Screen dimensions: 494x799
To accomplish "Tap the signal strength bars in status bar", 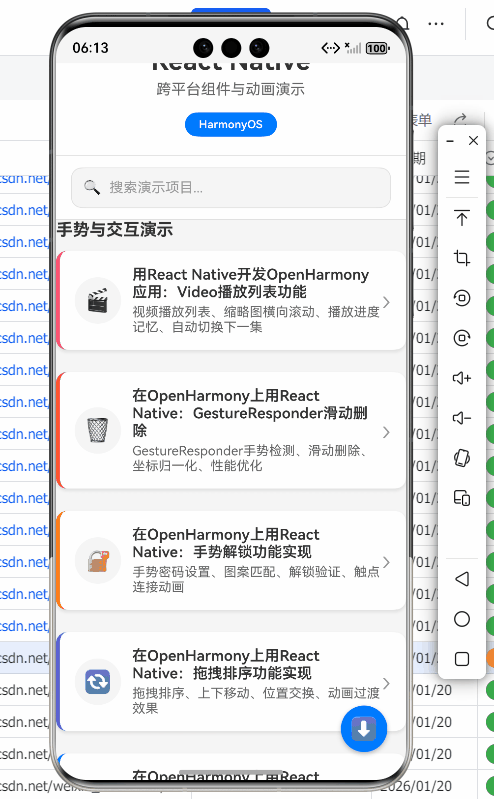I will pos(353,48).
